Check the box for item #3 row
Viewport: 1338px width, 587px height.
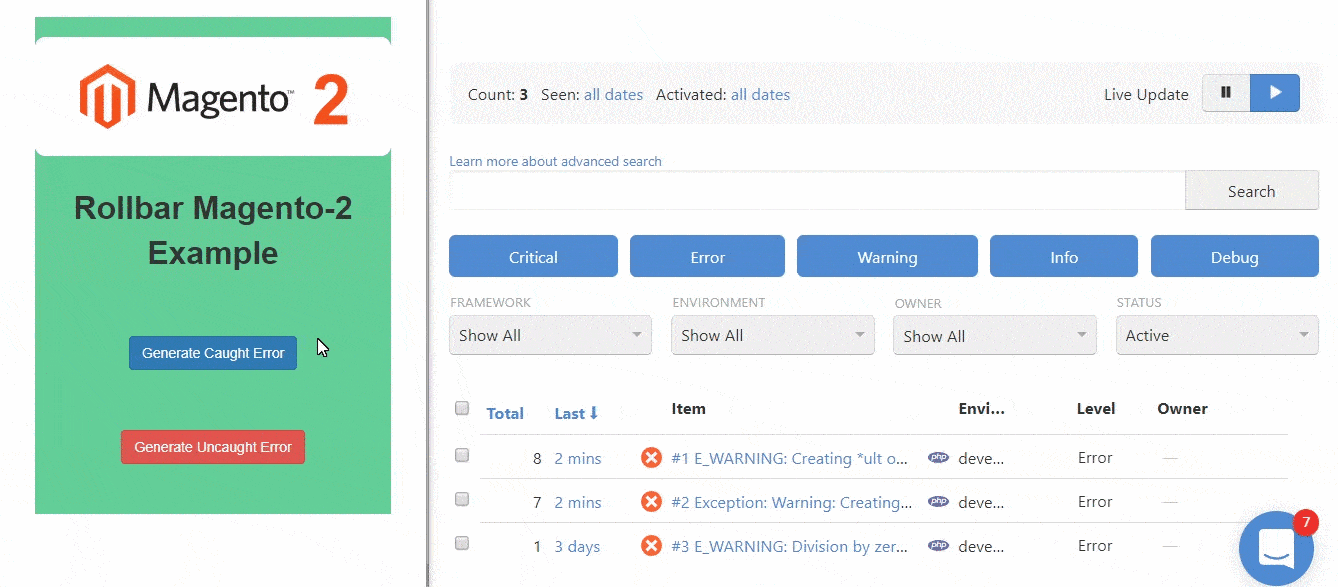[x=462, y=543]
